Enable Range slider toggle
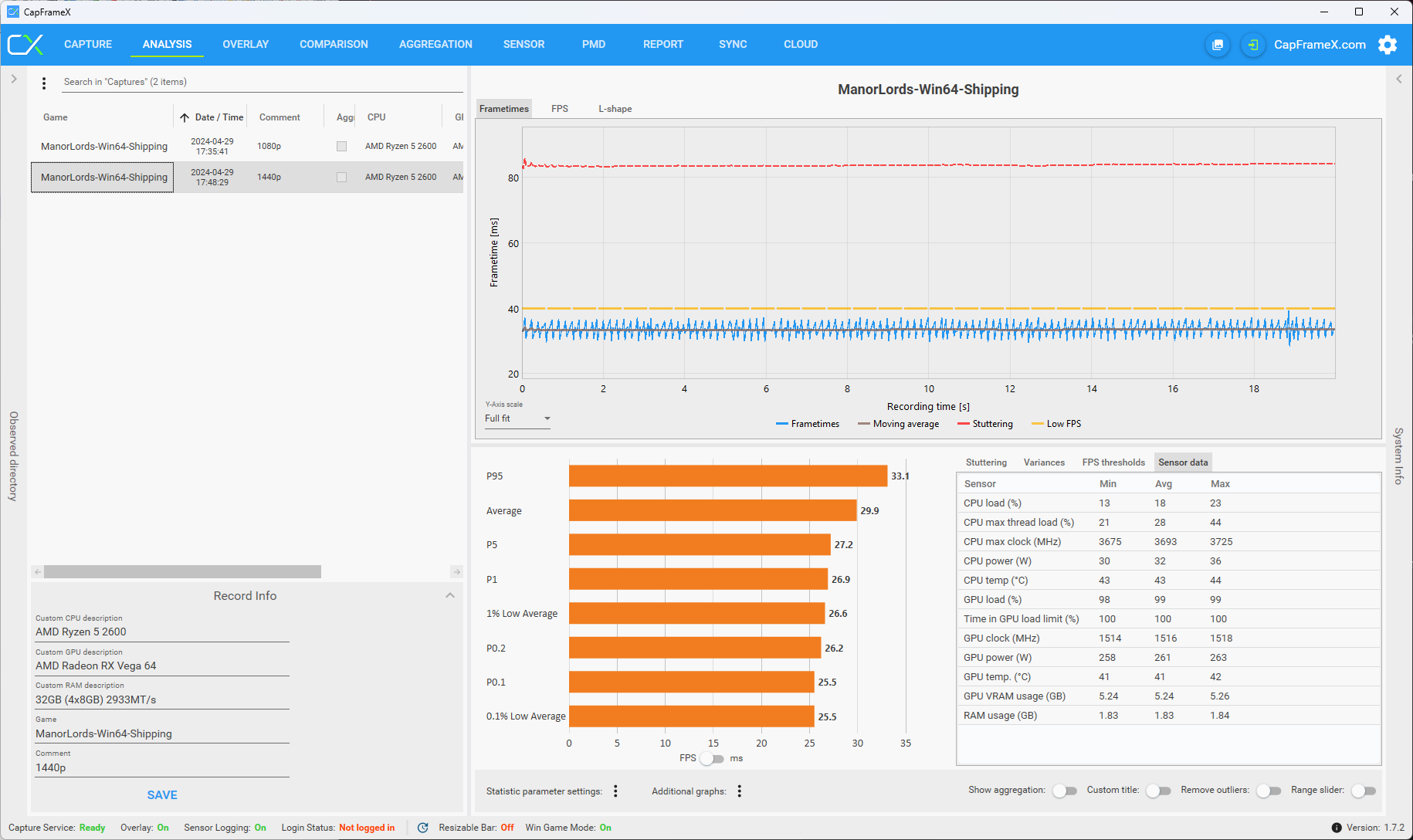1413x840 pixels. tap(1364, 791)
